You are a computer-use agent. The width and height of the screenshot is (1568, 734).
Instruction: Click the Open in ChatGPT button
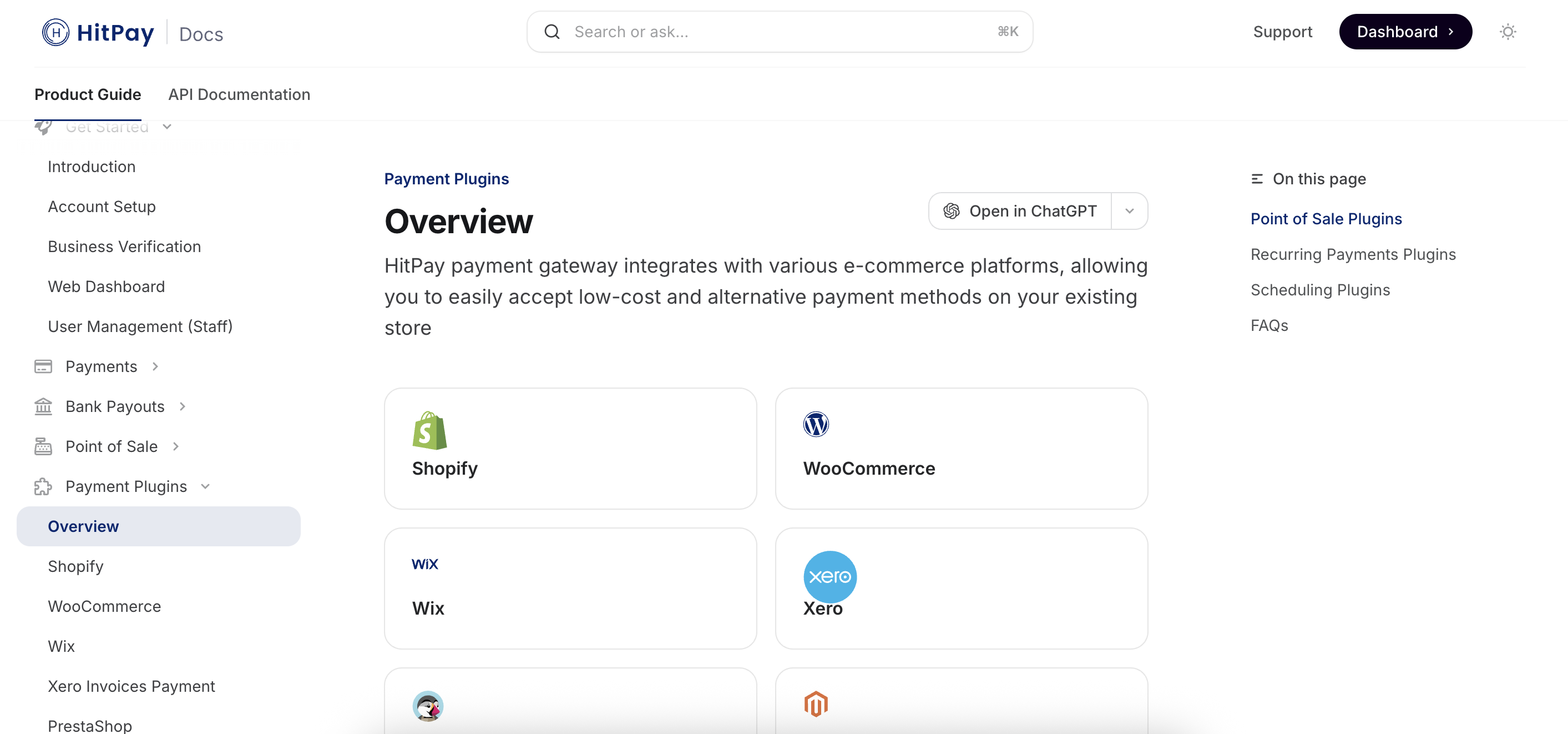(1020, 212)
